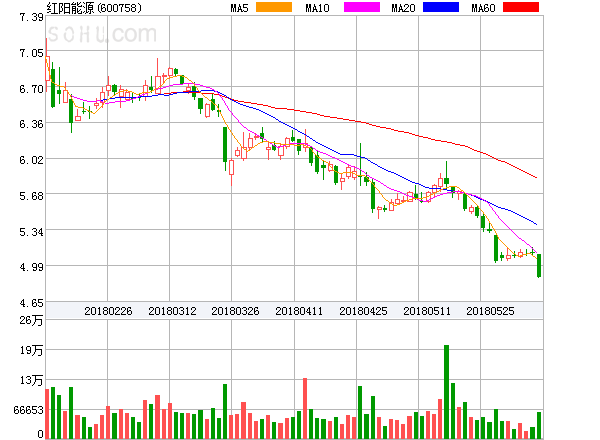Click the tallest red volume bar
Image resolution: width=600 pixels, height=440 pixels.
[x=305, y=408]
